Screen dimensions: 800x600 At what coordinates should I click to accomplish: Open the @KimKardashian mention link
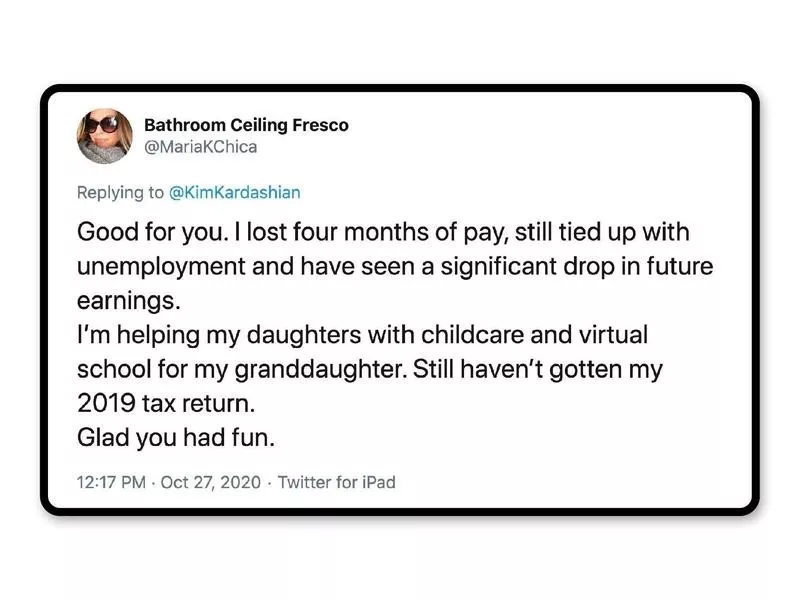click(x=237, y=192)
